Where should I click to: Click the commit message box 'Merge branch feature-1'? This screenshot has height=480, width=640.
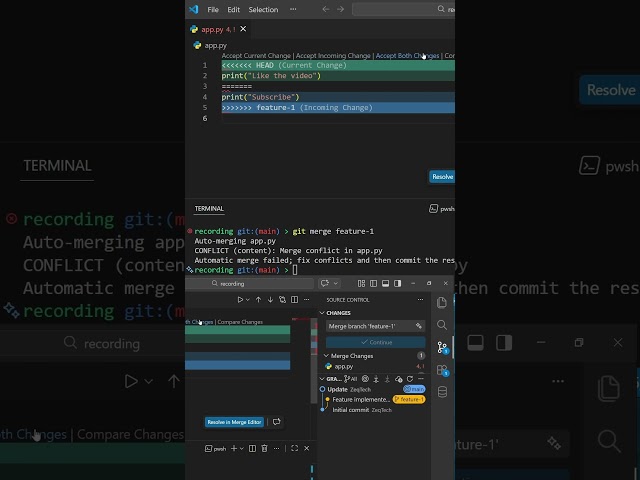(375, 326)
